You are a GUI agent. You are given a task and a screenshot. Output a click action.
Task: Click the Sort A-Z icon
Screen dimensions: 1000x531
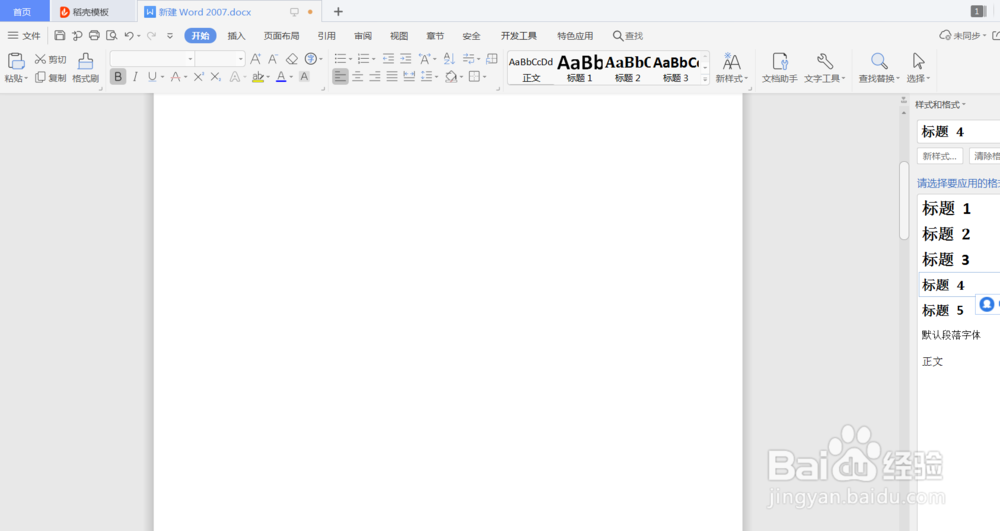pos(449,59)
